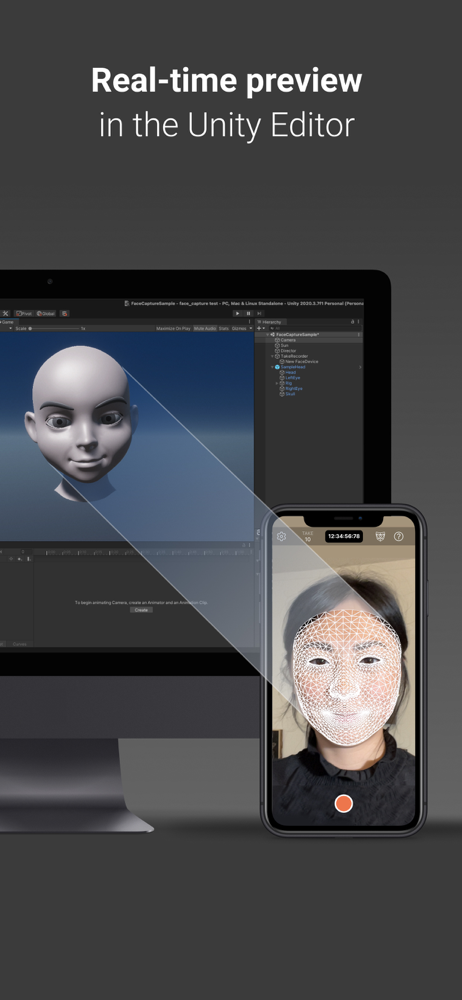
Task: Click the Unity Play button
Action: click(237, 314)
